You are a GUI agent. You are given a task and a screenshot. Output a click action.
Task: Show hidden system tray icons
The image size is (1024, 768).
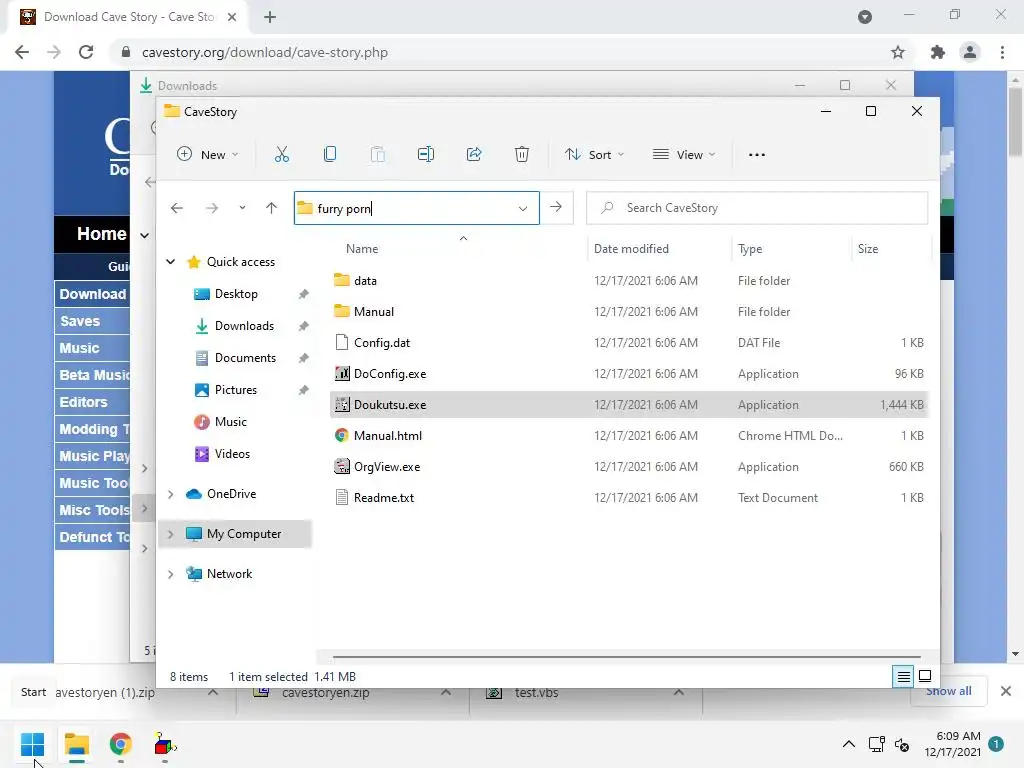848,744
